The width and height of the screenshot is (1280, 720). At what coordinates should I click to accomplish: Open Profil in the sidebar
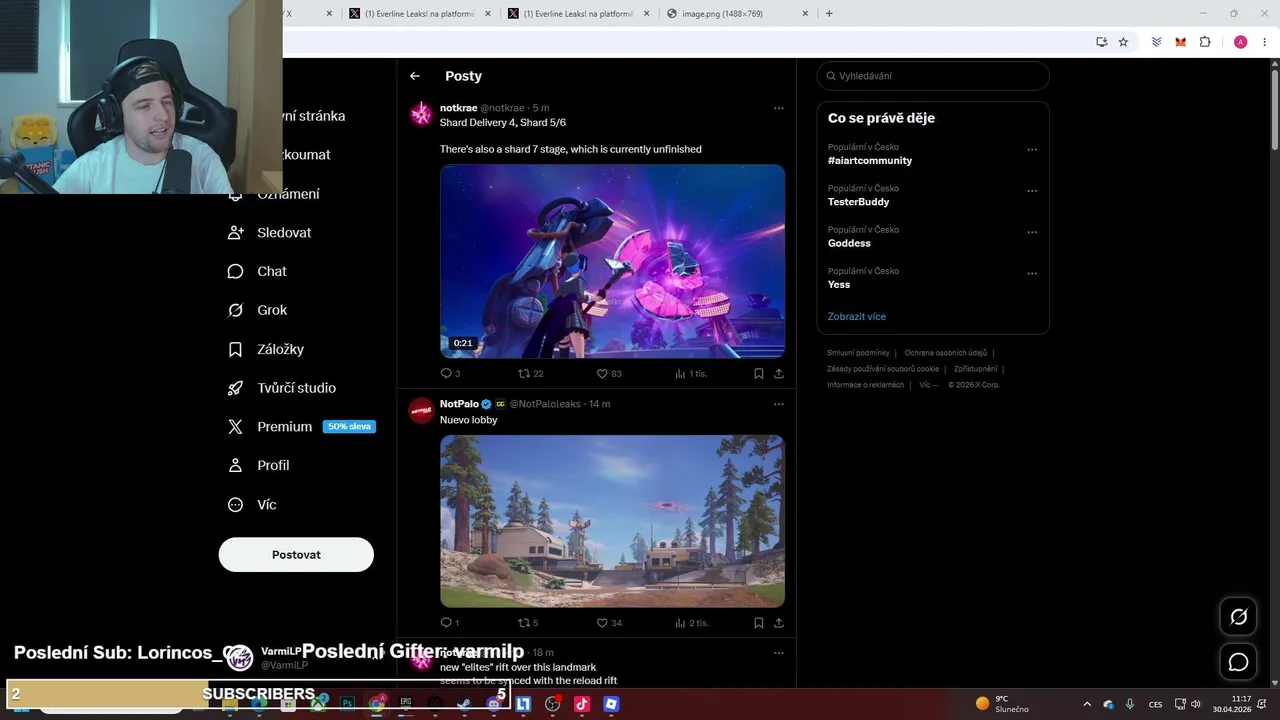click(259, 465)
